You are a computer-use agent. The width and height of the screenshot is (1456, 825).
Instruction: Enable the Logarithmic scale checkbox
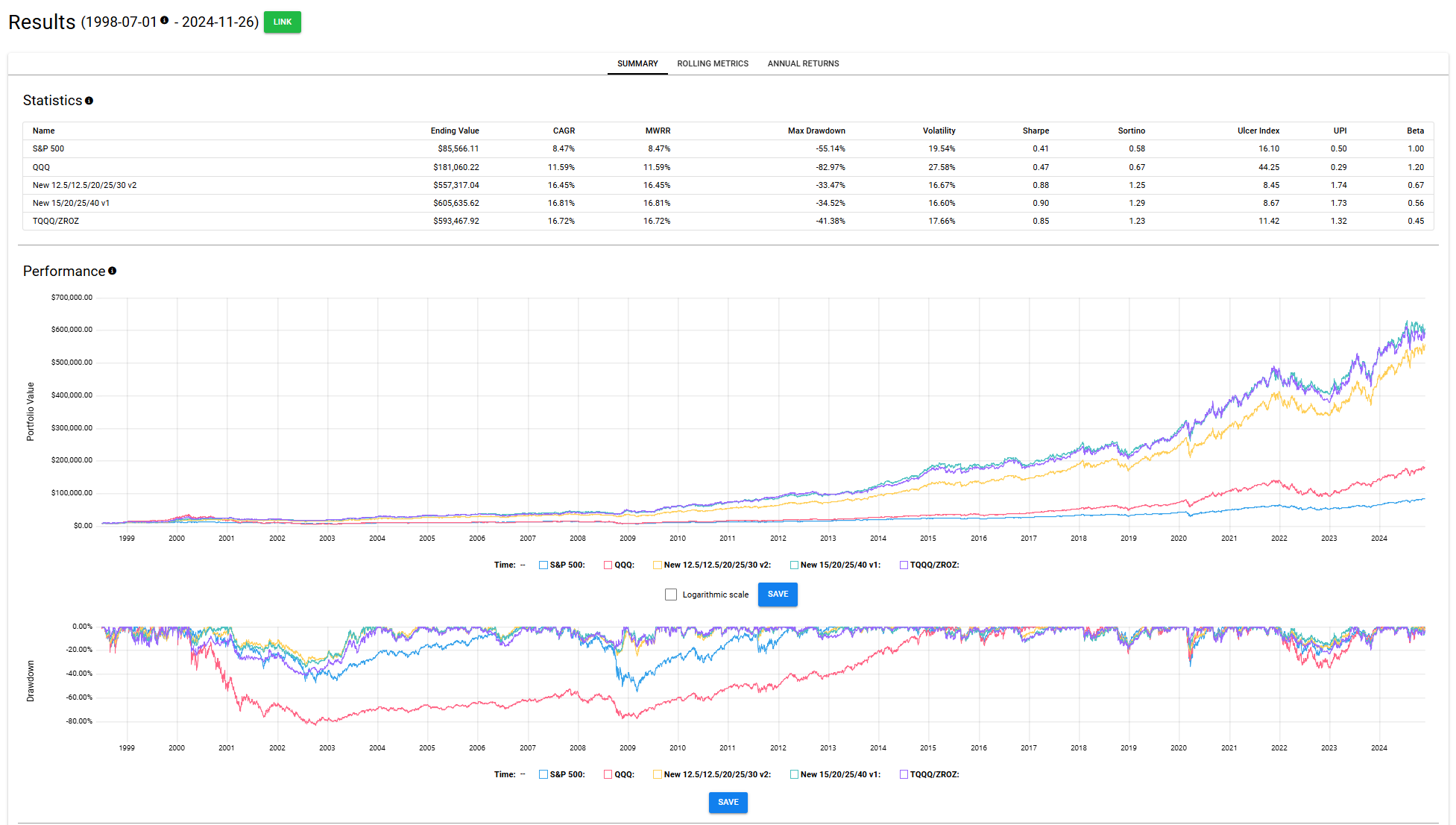coord(670,594)
